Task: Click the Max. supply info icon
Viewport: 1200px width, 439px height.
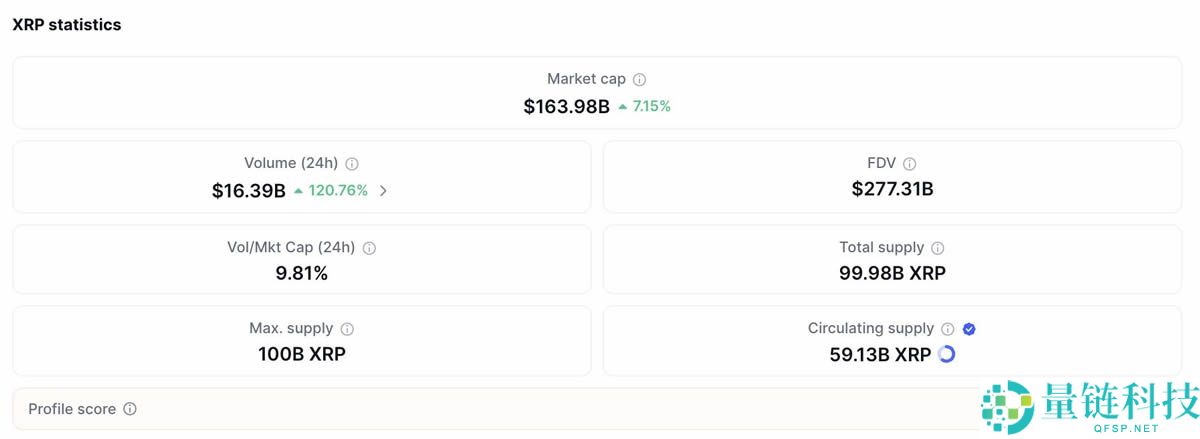Action: coord(347,329)
